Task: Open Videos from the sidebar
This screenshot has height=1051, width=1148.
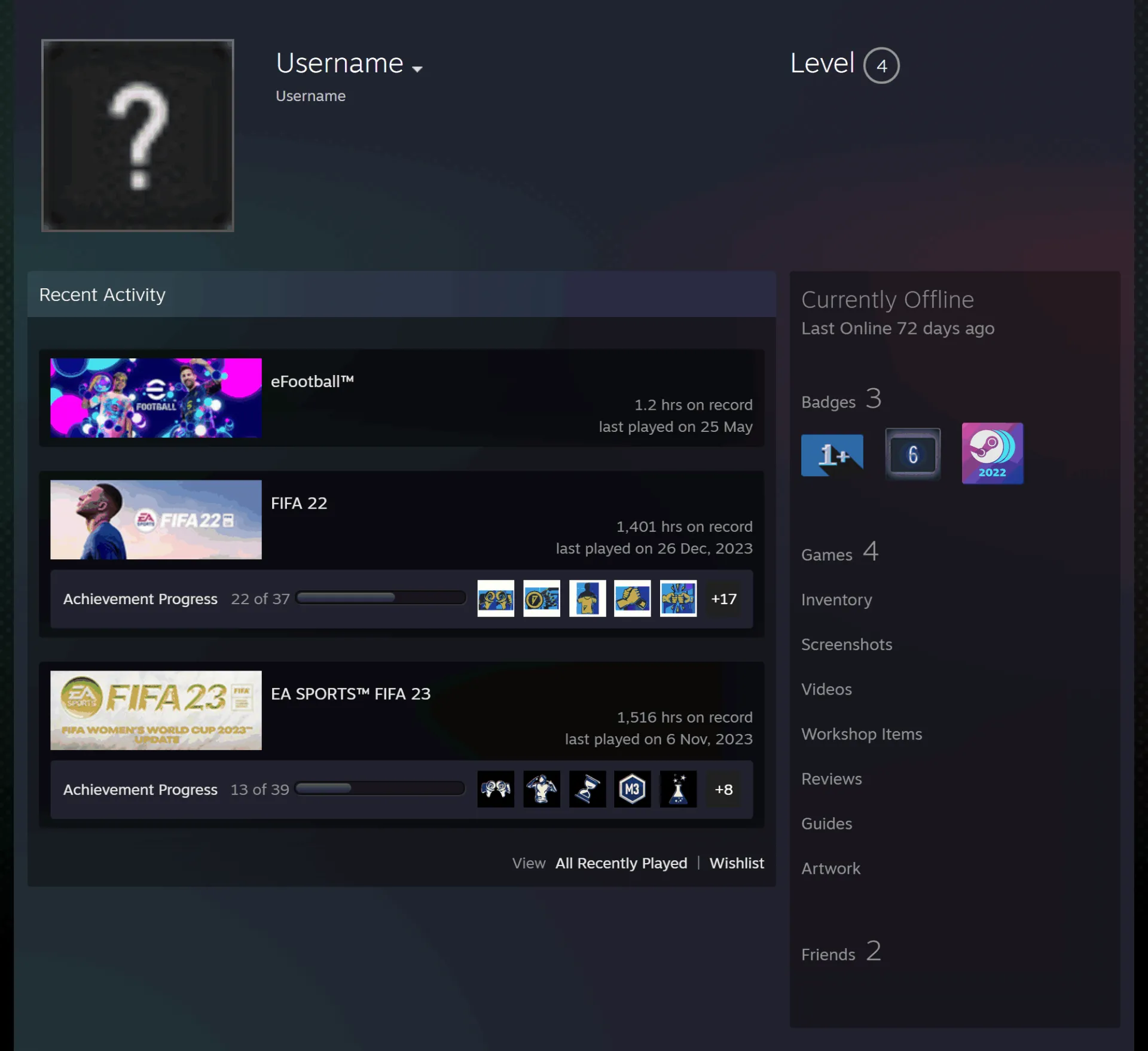Action: coord(826,689)
